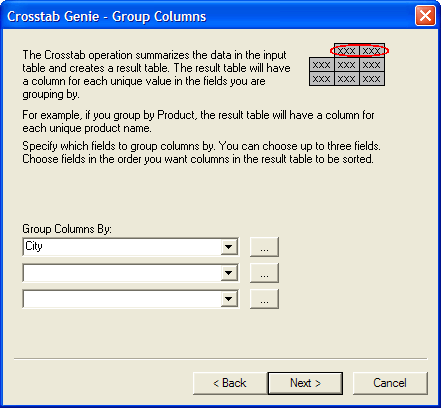Click the ellipsis button beside the City field
Viewport: 441px width, 408px height.
(x=264, y=247)
